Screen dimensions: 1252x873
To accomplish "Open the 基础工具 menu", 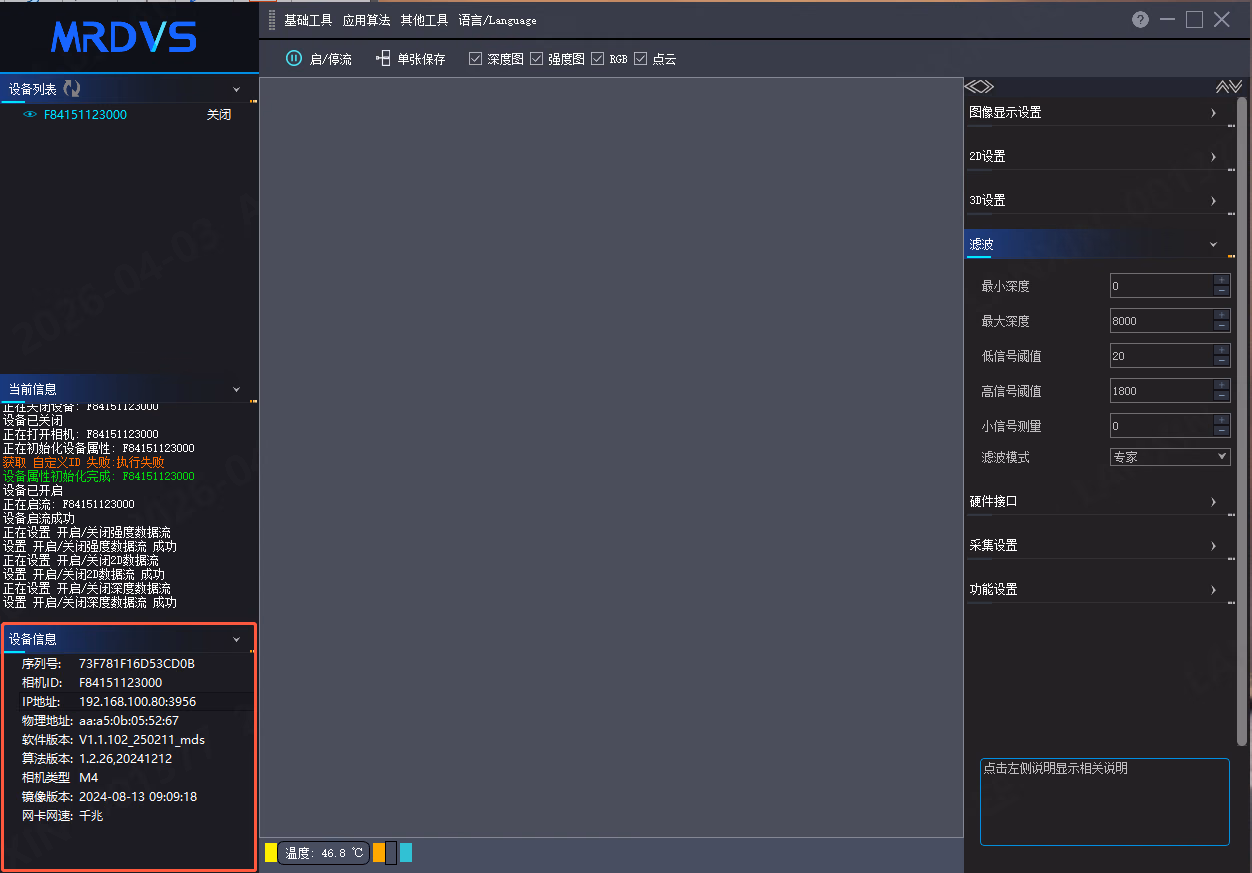I will [308, 20].
